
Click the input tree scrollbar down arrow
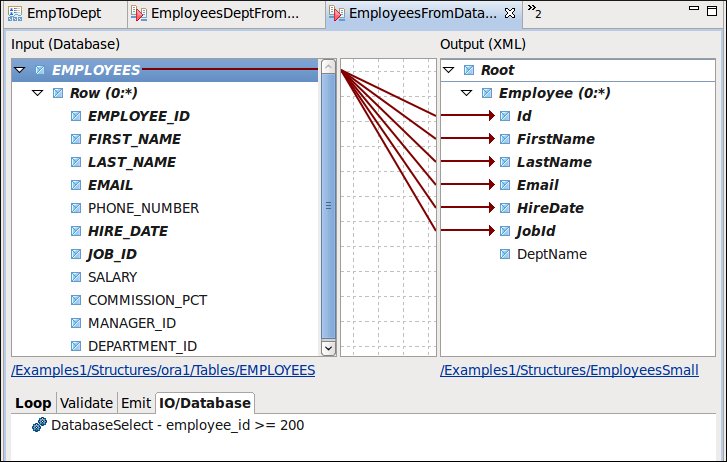coord(328,348)
